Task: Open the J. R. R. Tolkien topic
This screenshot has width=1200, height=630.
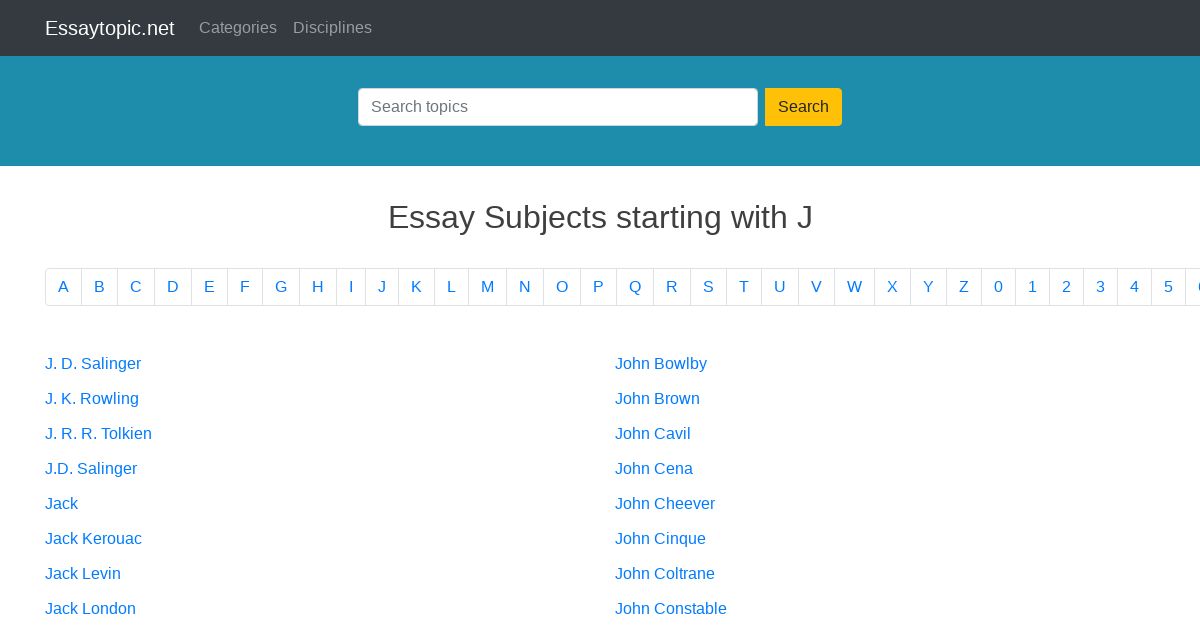Action: [98, 434]
